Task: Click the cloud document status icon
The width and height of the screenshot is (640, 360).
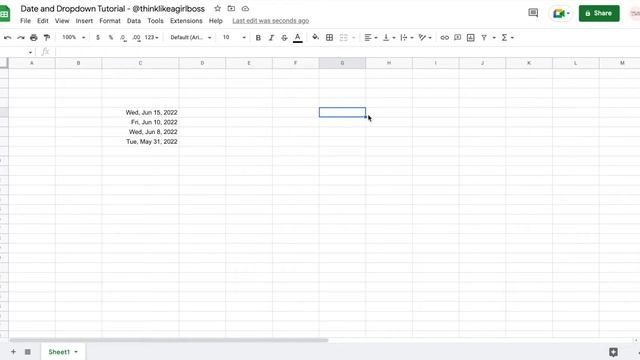Action: (245, 9)
